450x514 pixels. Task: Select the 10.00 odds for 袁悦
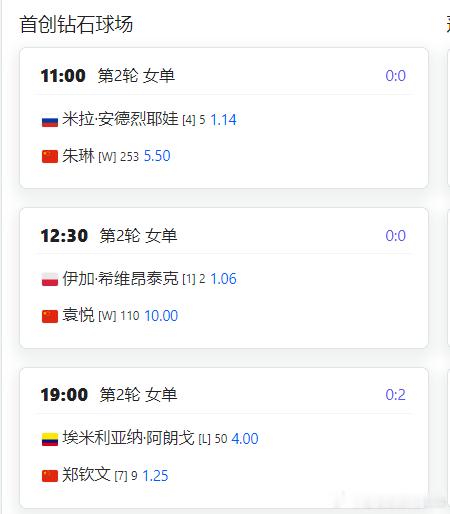[161, 316]
